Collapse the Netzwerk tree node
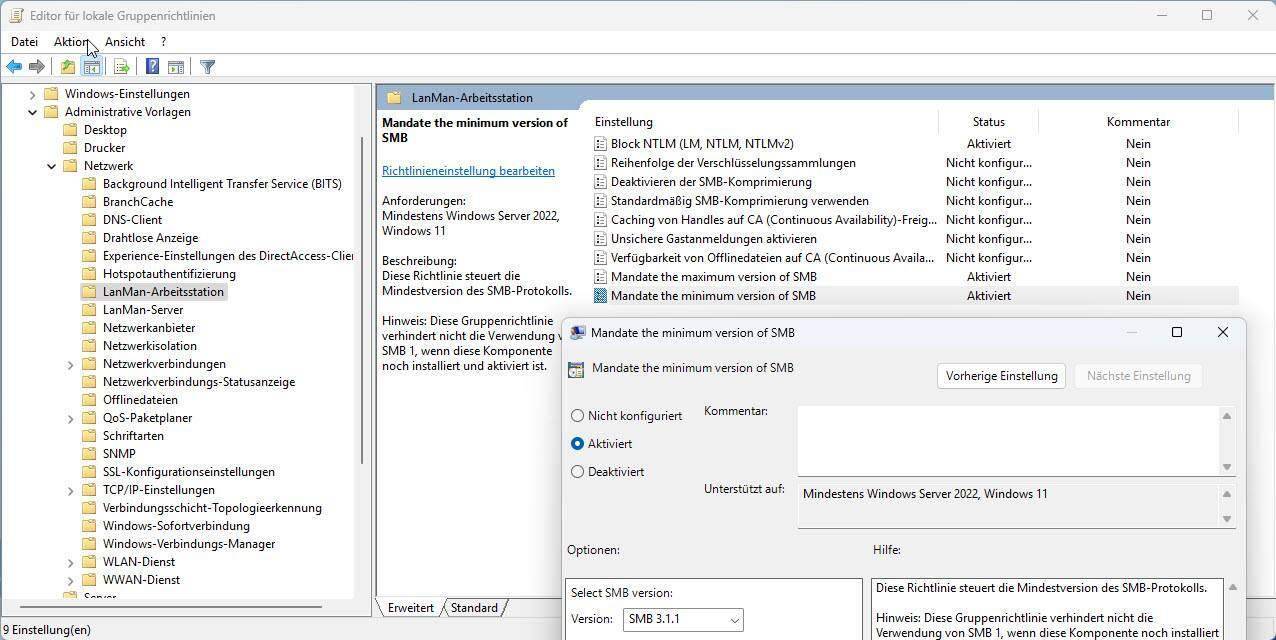This screenshot has width=1276, height=640. (52, 166)
